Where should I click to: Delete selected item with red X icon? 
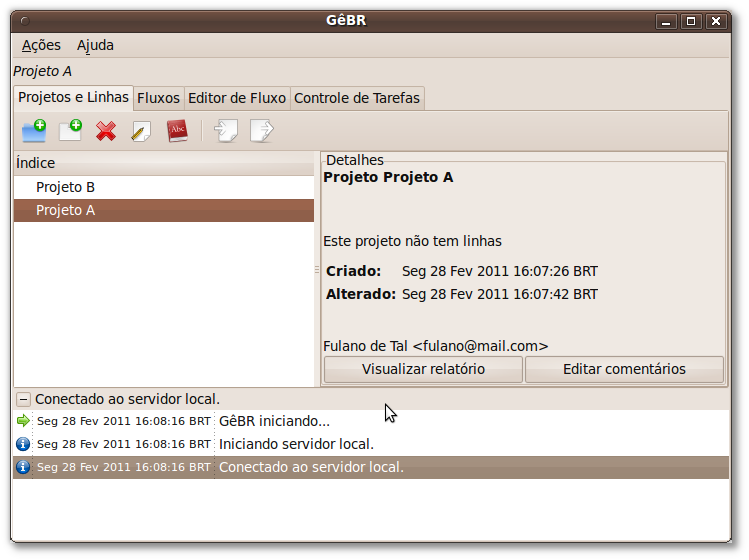click(x=106, y=131)
